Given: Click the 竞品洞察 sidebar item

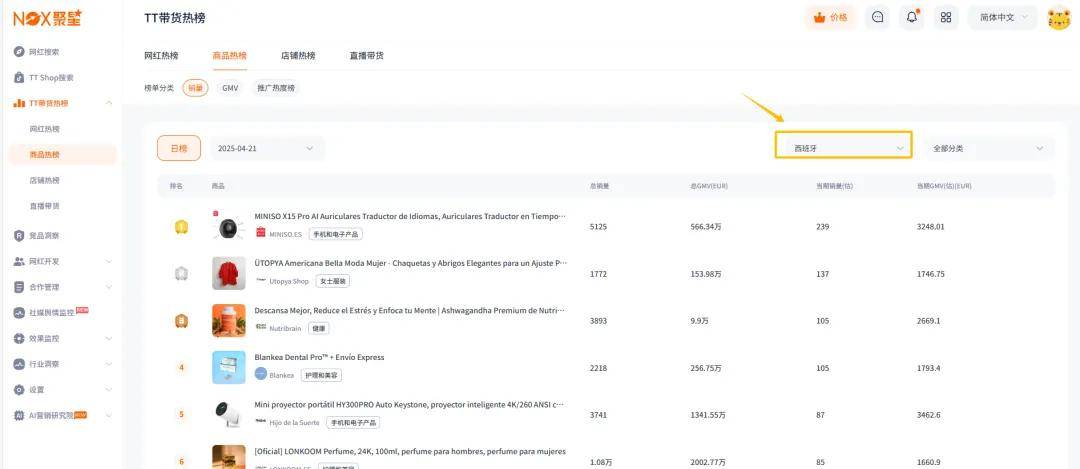Looking at the screenshot, I should [44, 235].
